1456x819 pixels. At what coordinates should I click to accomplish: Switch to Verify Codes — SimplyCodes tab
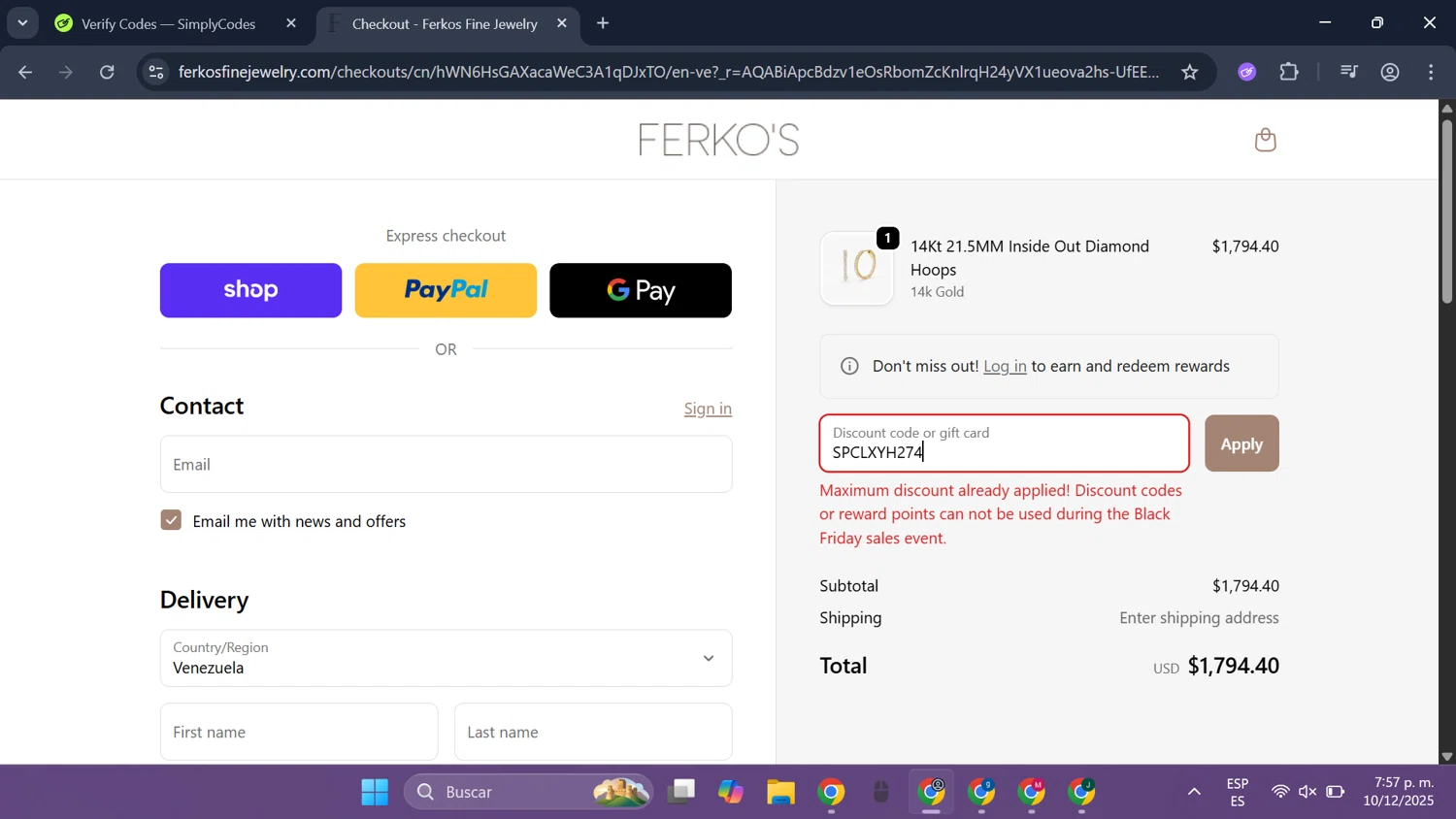170,23
